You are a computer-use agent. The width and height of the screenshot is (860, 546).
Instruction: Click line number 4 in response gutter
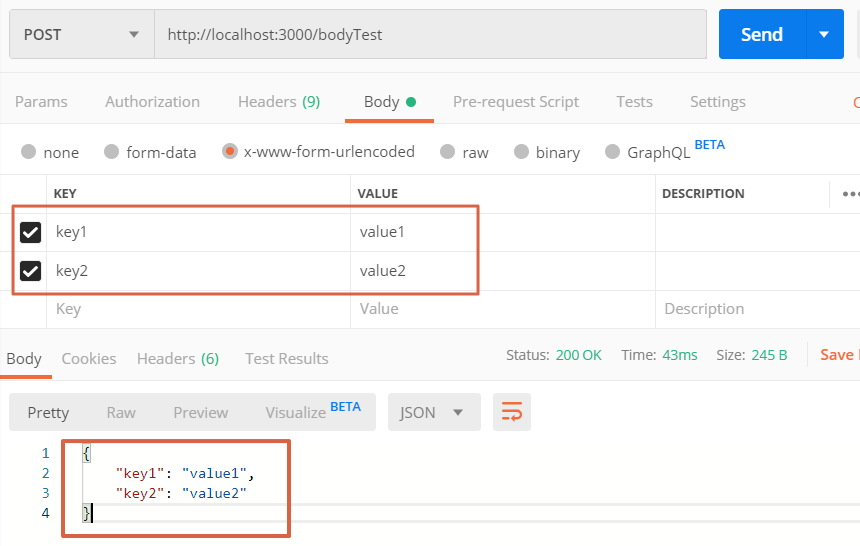pyautogui.click(x=46, y=513)
